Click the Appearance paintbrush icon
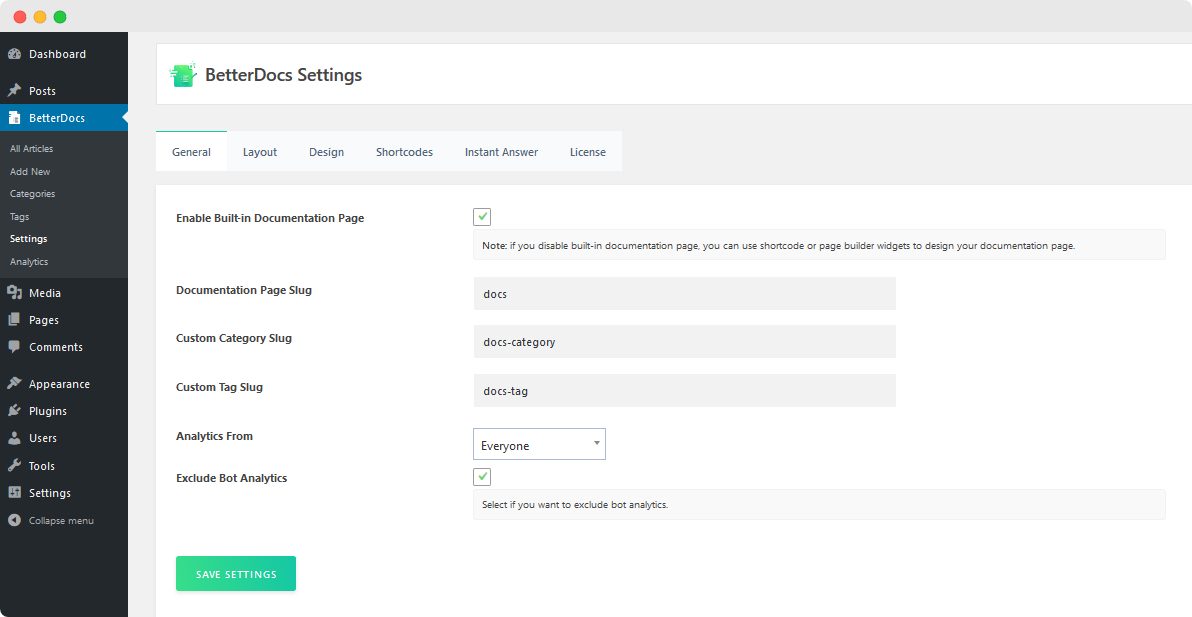1192x617 pixels. point(14,384)
